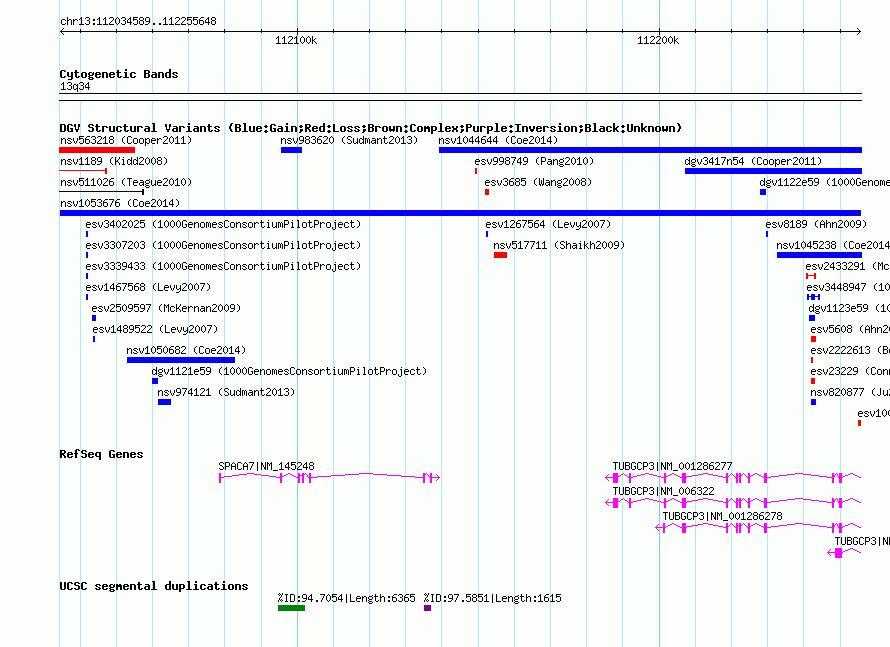The width and height of the screenshot is (890, 647).
Task: Click the RefSeq Genes track title
Action: point(102,454)
